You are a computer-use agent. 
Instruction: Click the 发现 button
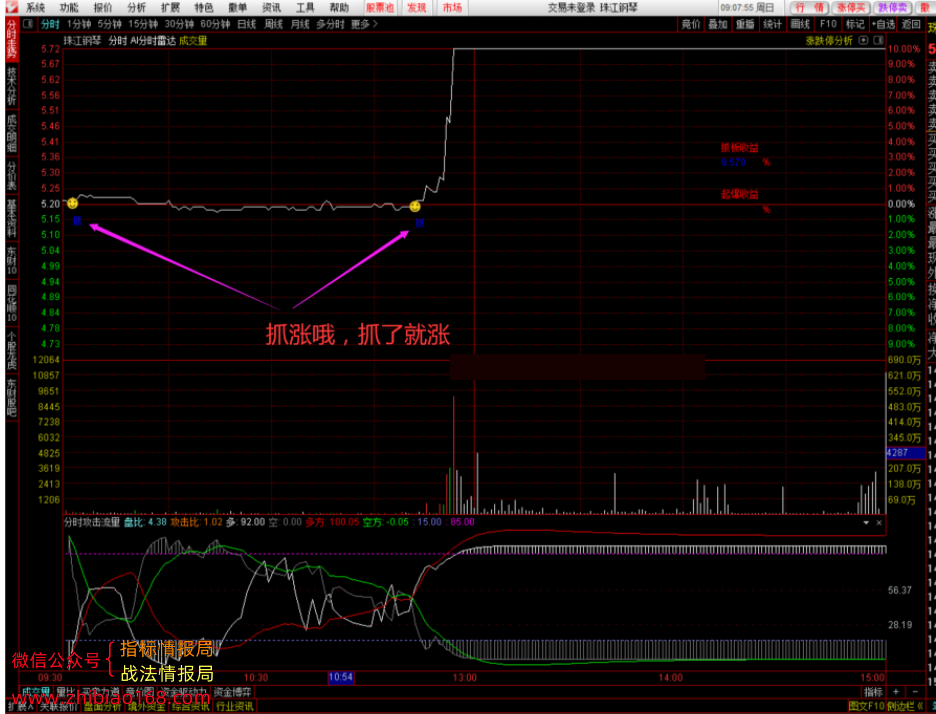pos(417,8)
